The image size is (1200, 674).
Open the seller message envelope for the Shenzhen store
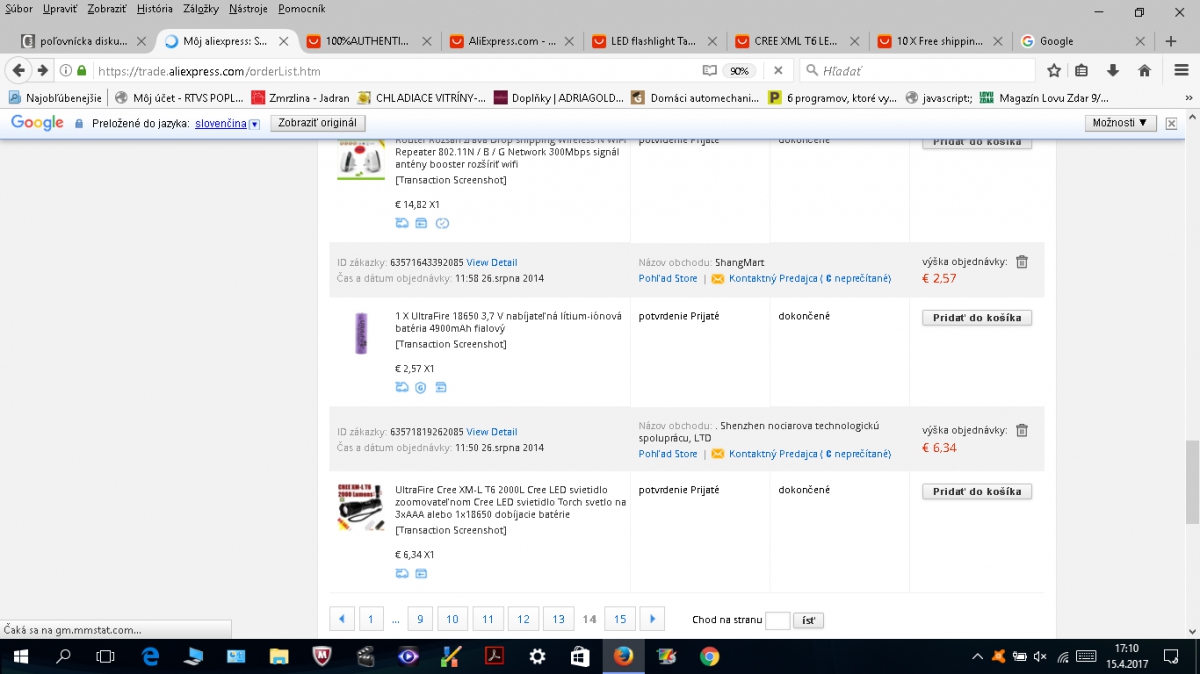717,454
